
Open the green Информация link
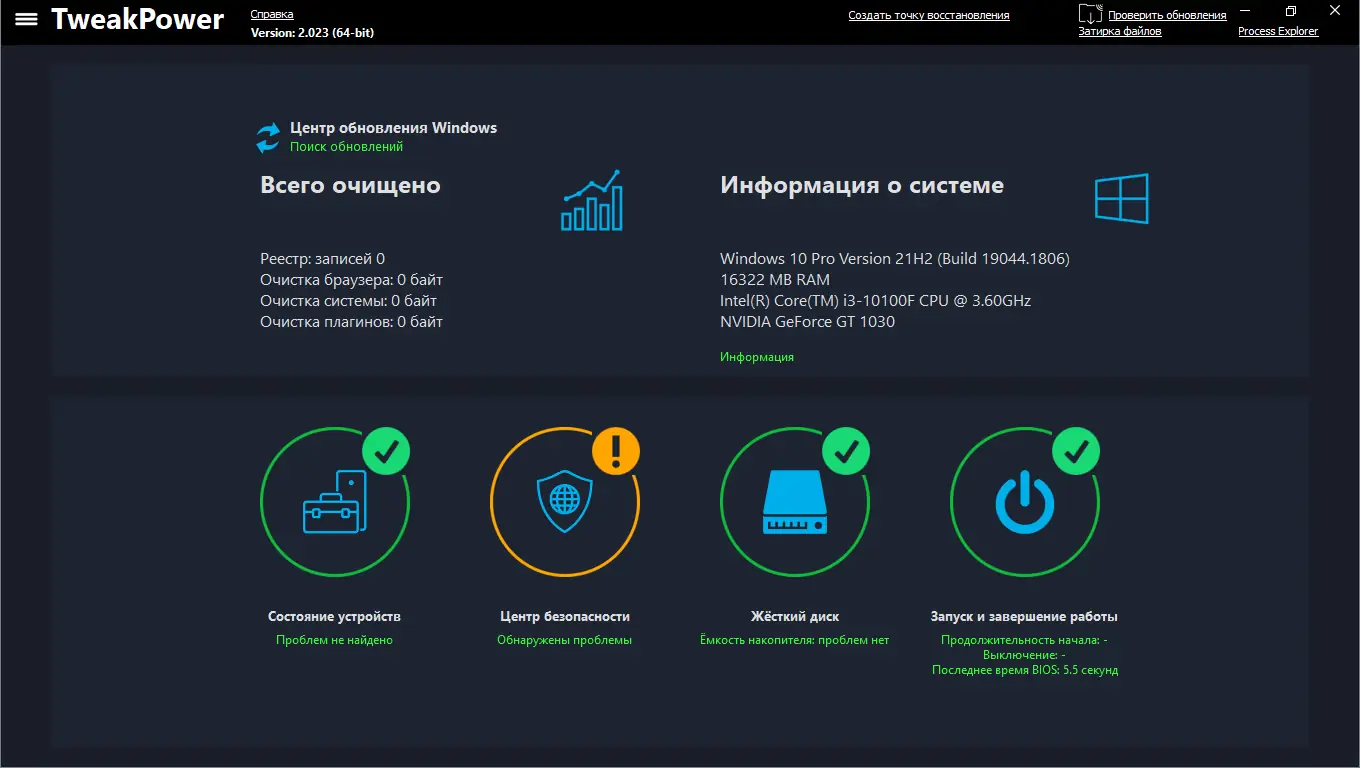[x=757, y=357]
